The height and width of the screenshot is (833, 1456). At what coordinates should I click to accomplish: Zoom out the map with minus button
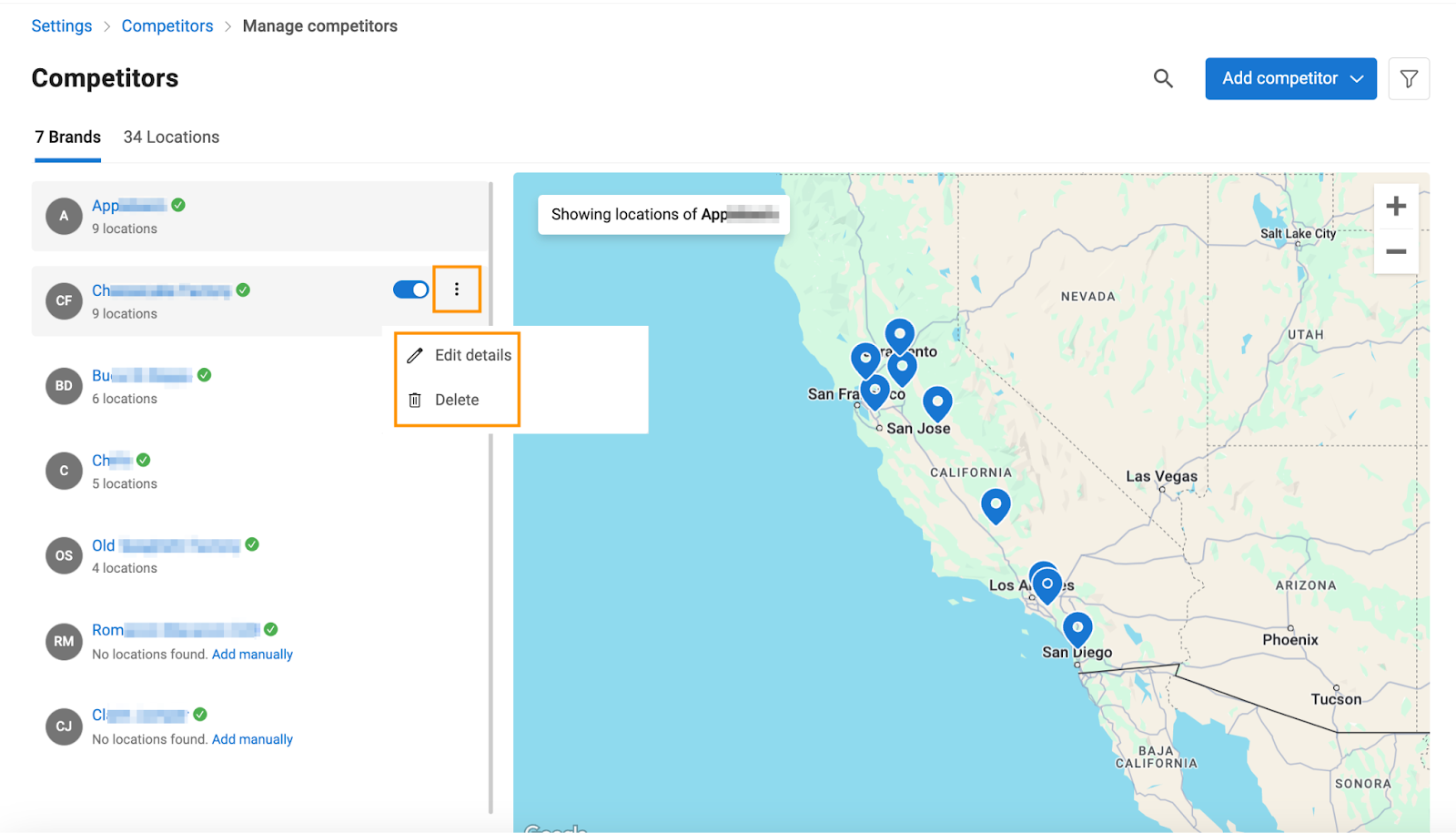click(1396, 251)
